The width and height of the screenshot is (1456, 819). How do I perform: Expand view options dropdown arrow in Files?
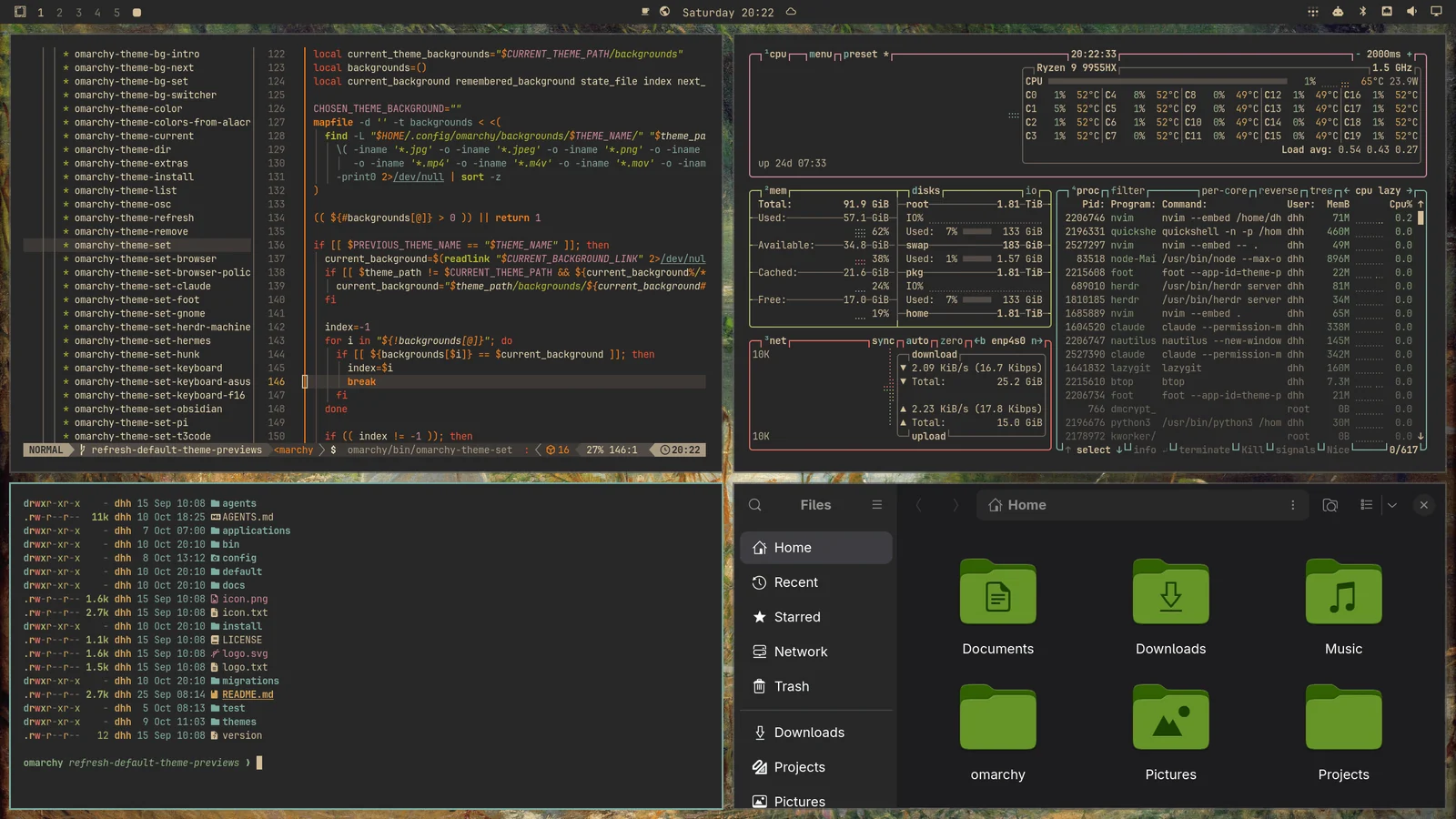point(1392,505)
